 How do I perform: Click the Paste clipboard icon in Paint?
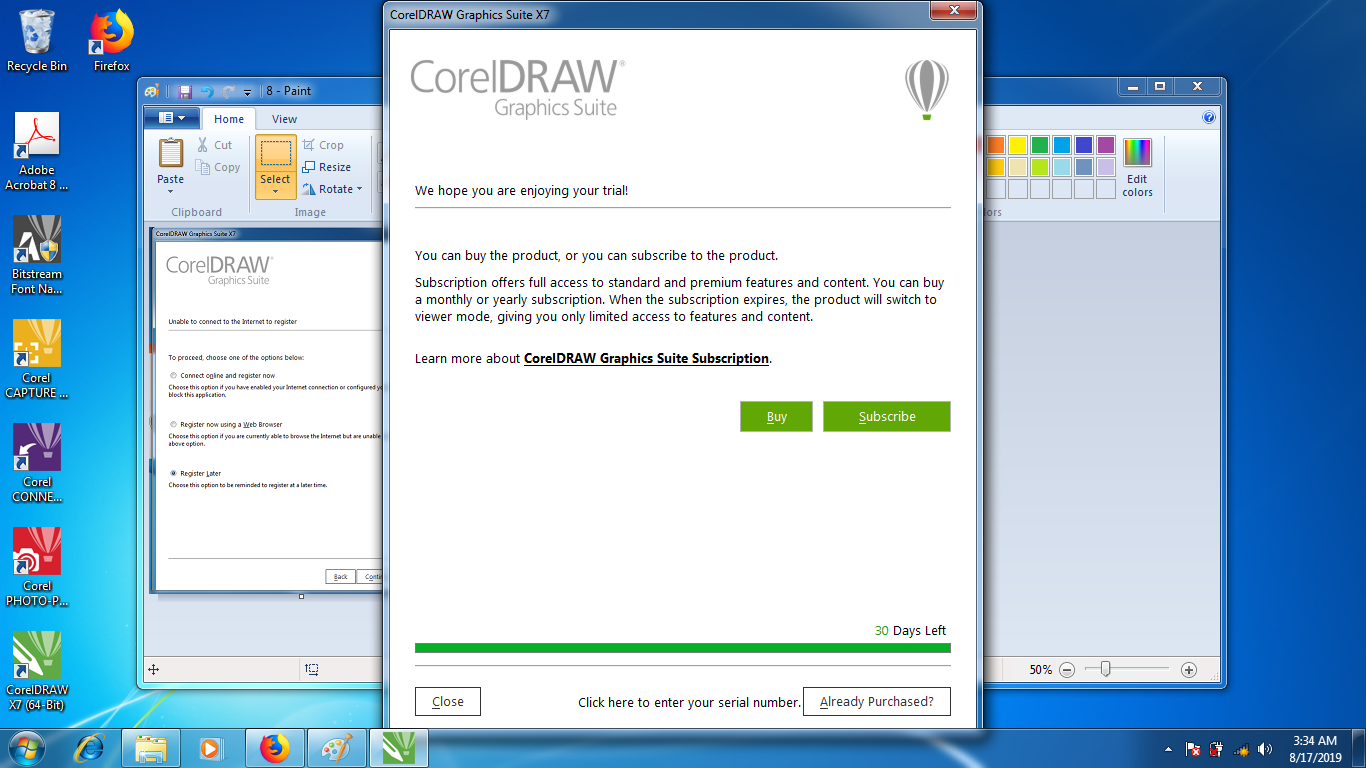171,153
